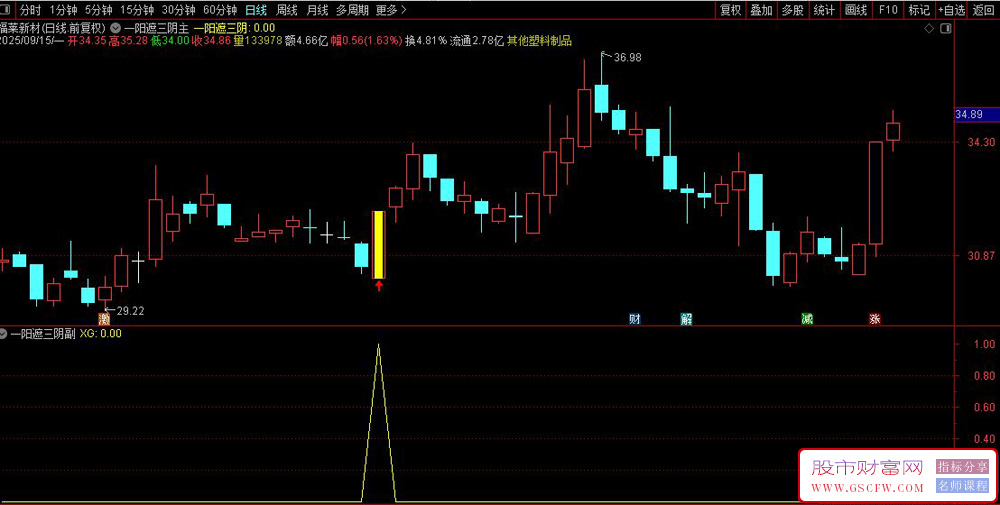Click the 激 event marker icon

coord(104,318)
